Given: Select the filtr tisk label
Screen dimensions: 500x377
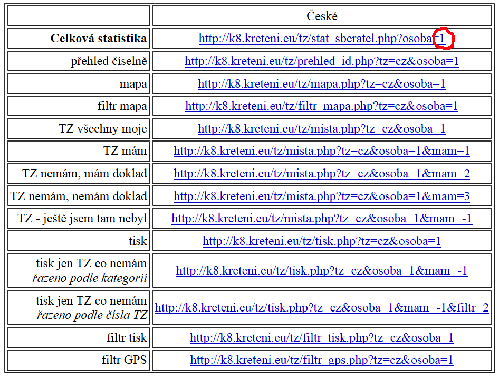Looking at the screenshot, I should (x=127, y=338).
